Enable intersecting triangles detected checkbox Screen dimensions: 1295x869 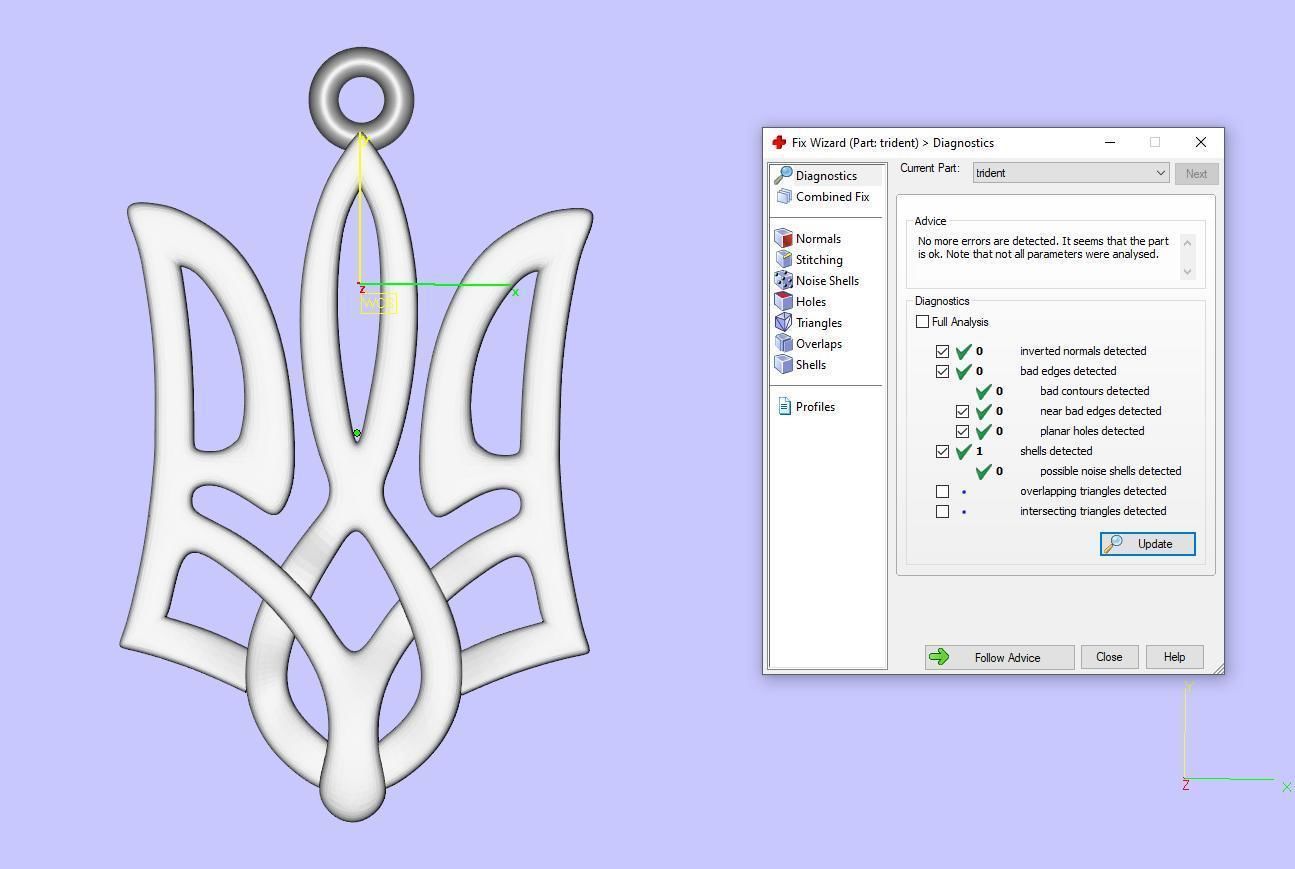click(942, 511)
